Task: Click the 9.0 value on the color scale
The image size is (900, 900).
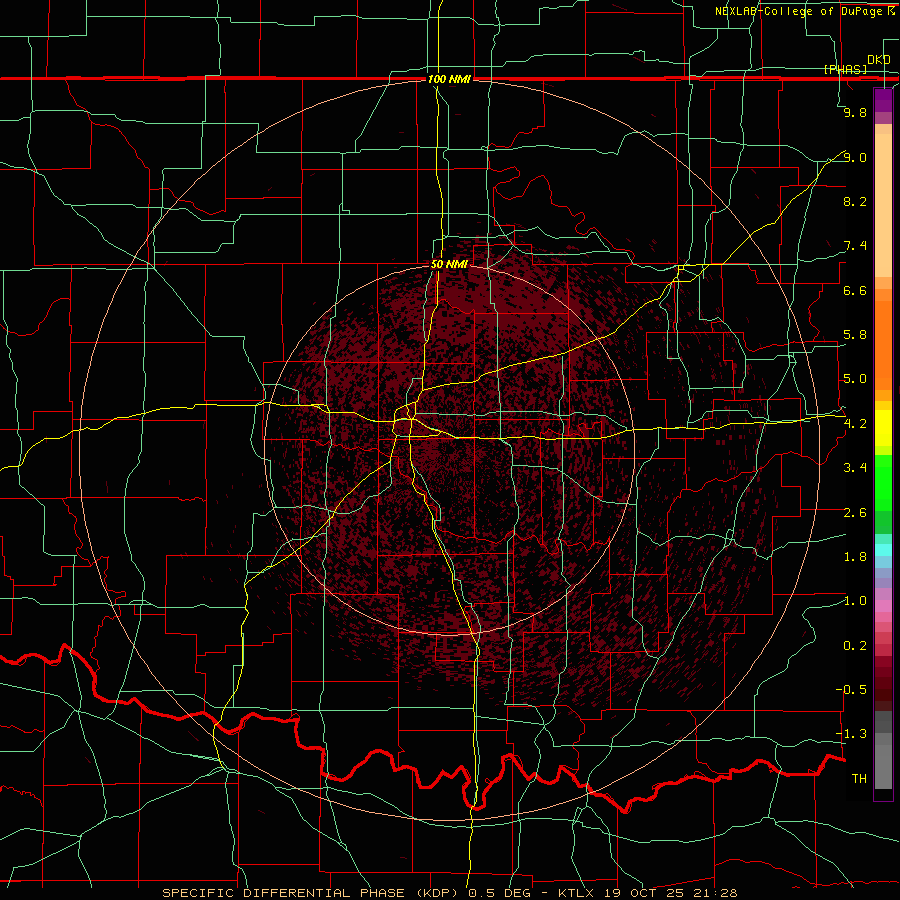Action: pos(855,157)
